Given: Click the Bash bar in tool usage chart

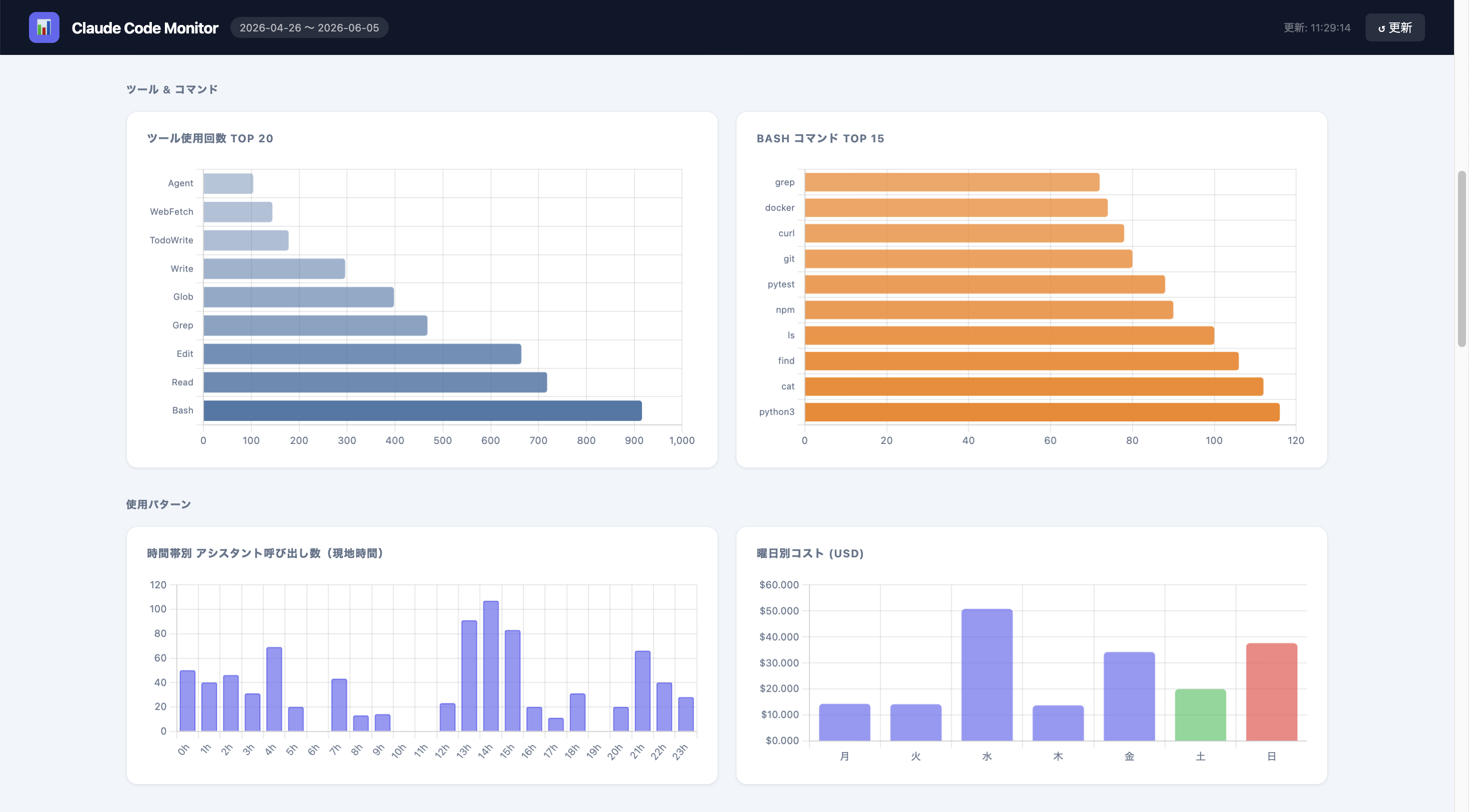Looking at the screenshot, I should coord(423,411).
